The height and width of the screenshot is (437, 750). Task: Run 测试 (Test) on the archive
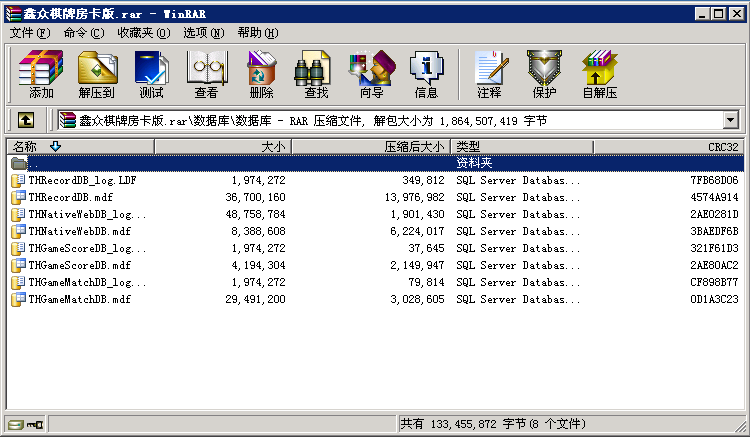pyautogui.click(x=151, y=75)
